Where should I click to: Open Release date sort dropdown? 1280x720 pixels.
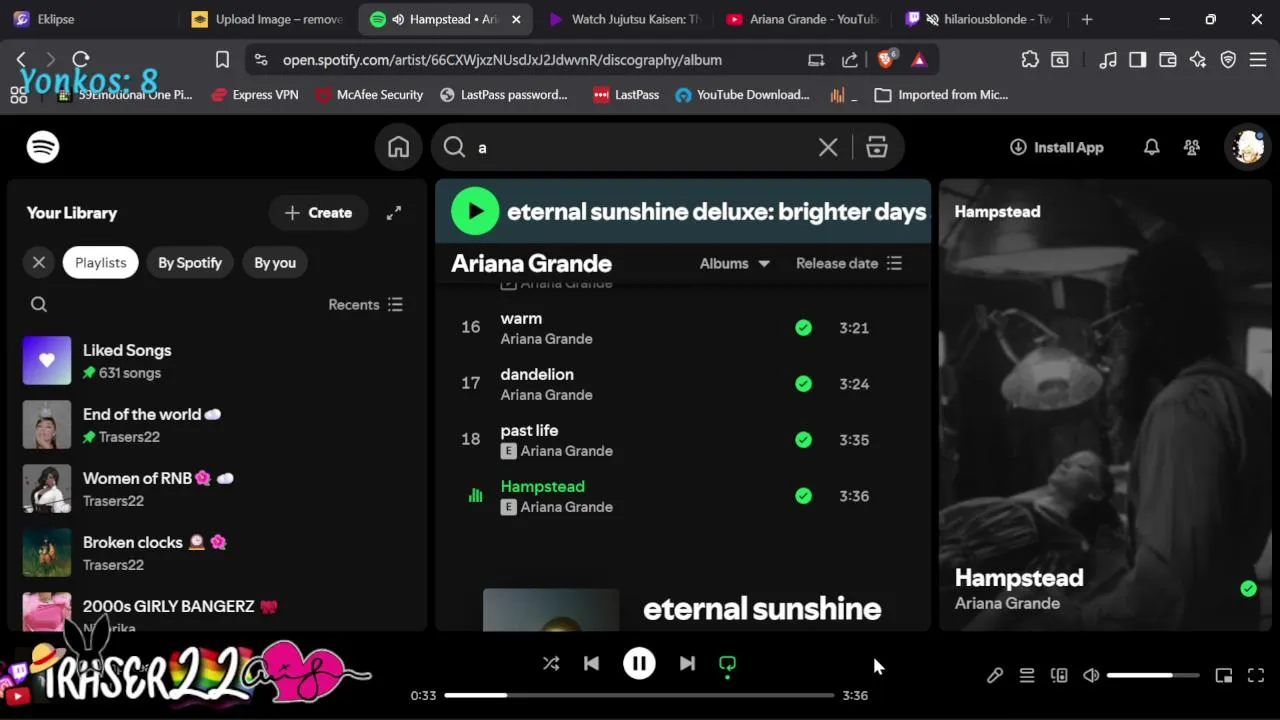[x=849, y=264]
